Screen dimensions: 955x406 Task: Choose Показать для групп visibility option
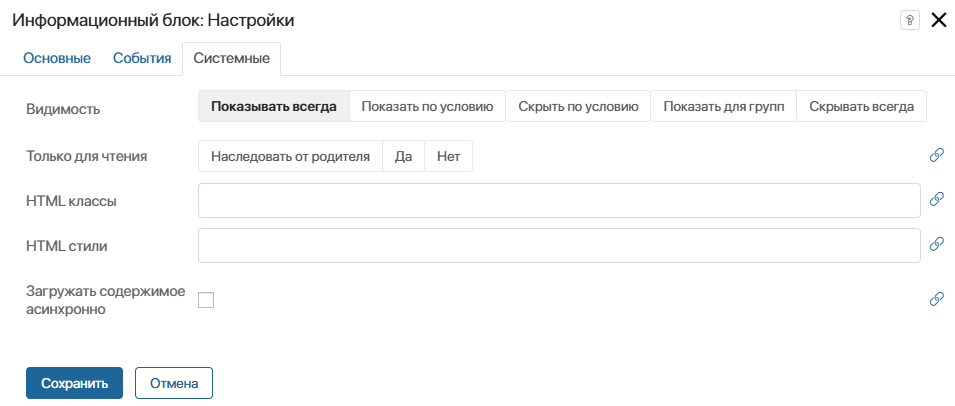click(x=723, y=107)
